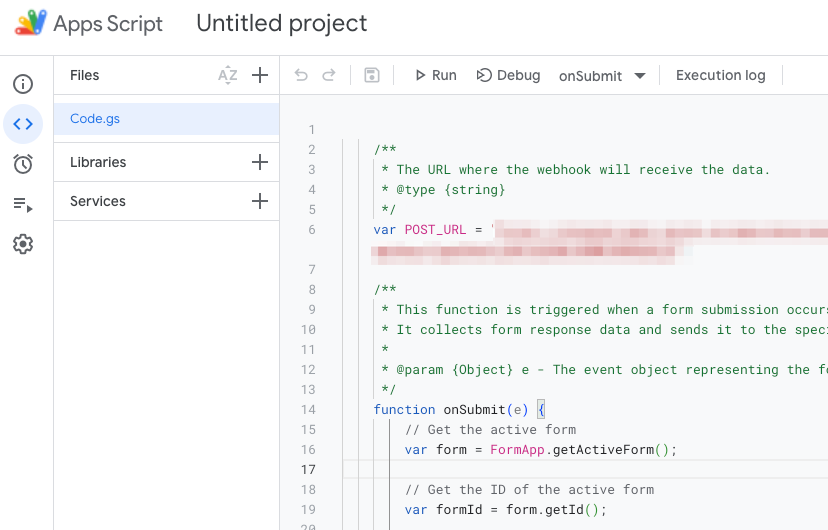
Task: Open the Execution log
Action: pyautogui.click(x=720, y=75)
